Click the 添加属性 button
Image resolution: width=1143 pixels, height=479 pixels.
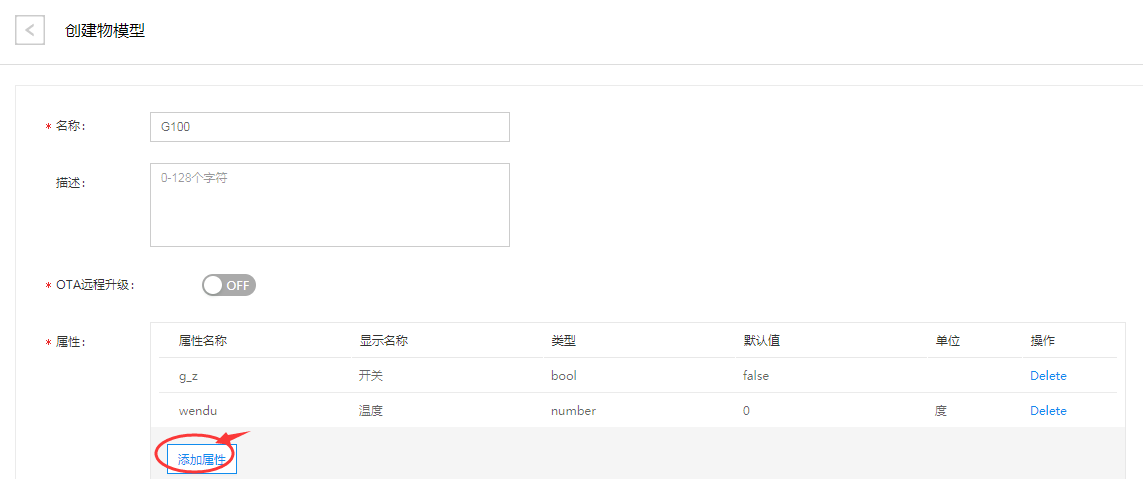pyautogui.click(x=201, y=459)
